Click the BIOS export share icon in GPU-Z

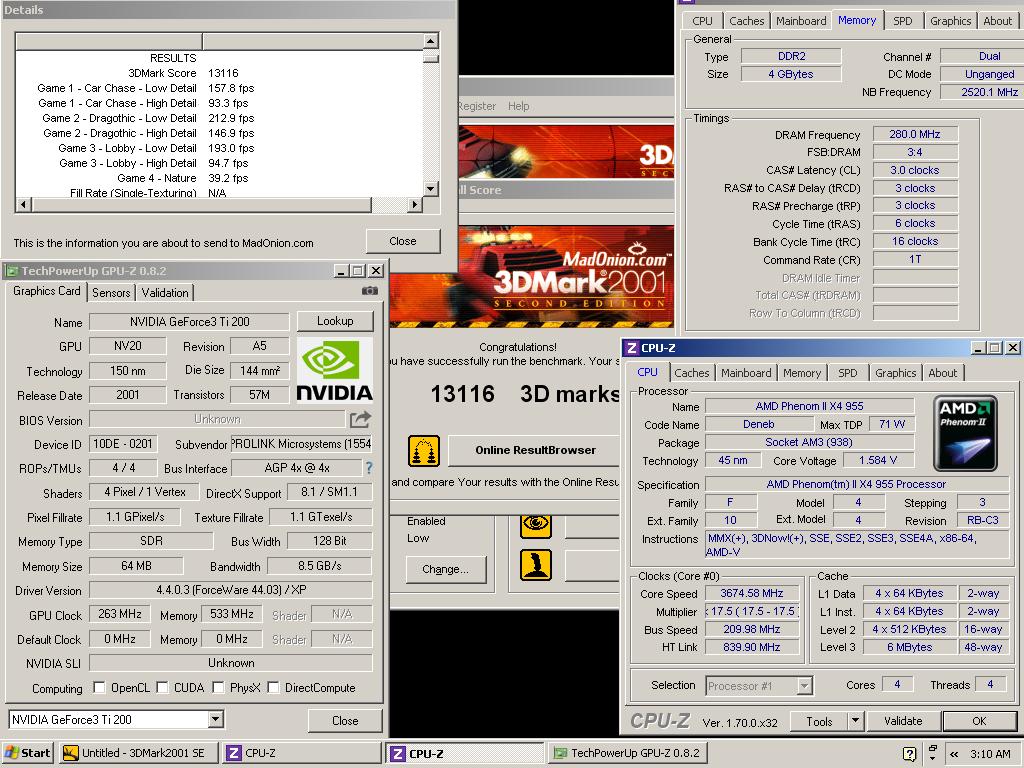(x=360, y=419)
